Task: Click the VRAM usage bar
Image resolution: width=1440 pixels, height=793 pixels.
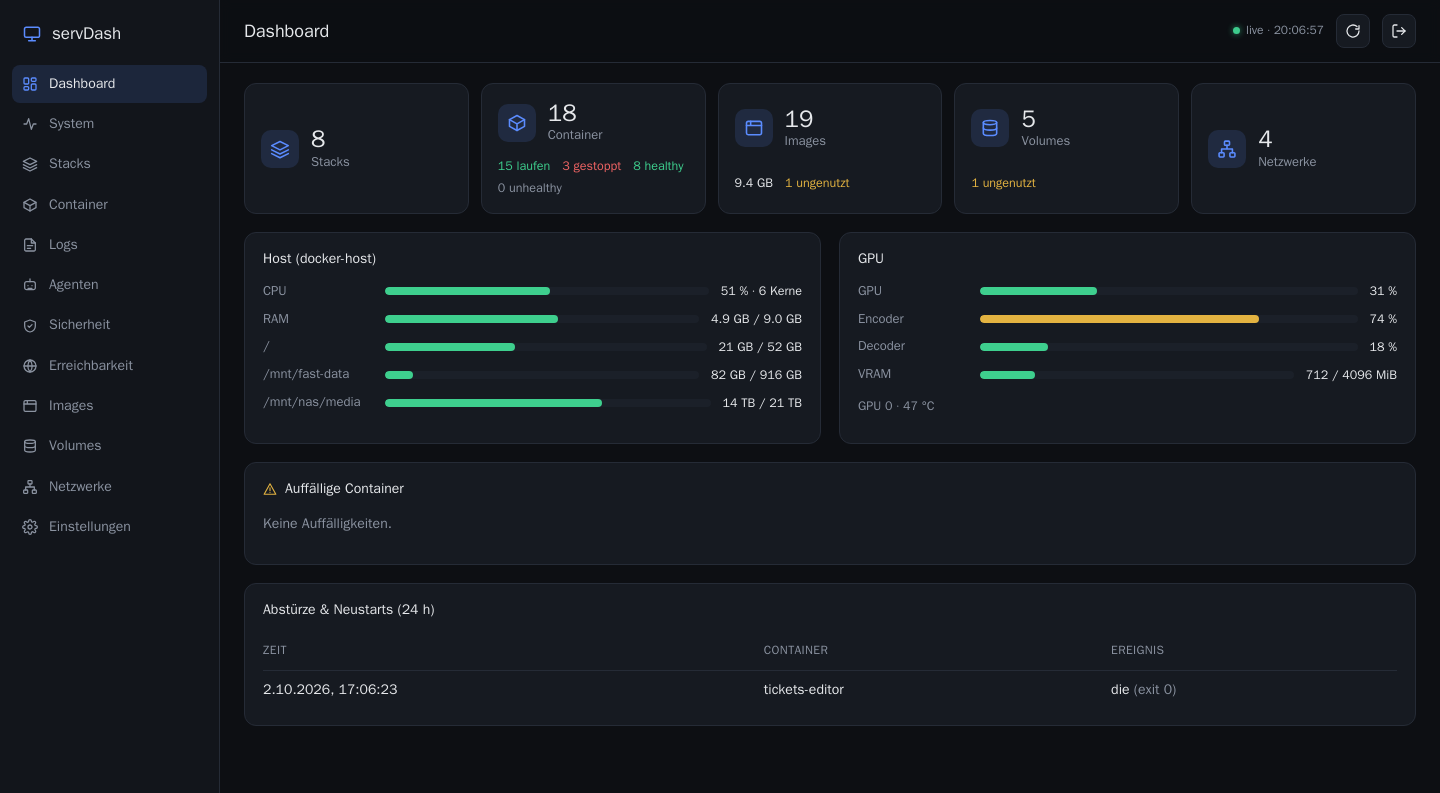Action: click(x=1137, y=375)
